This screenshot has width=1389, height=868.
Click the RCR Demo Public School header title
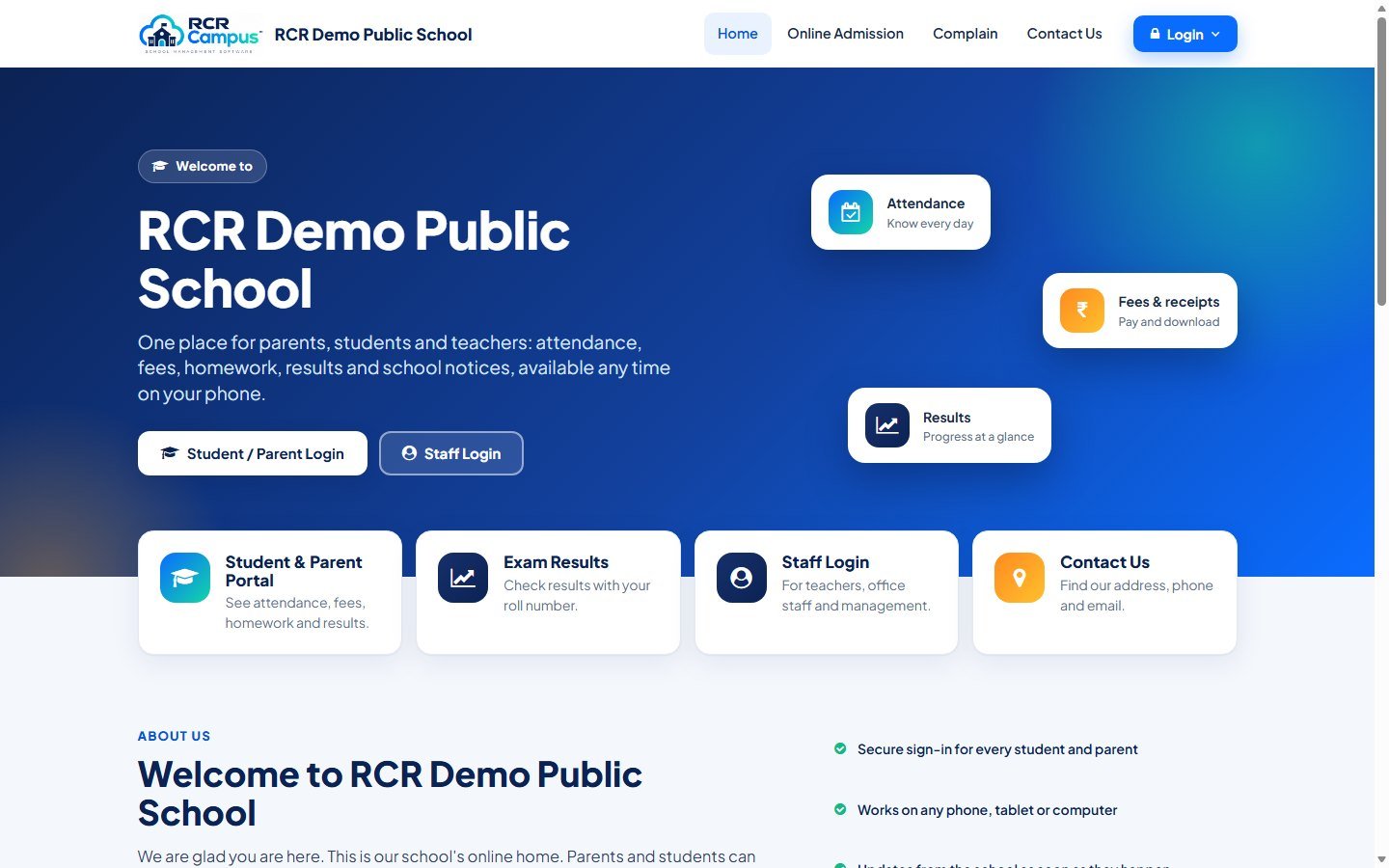point(373,35)
